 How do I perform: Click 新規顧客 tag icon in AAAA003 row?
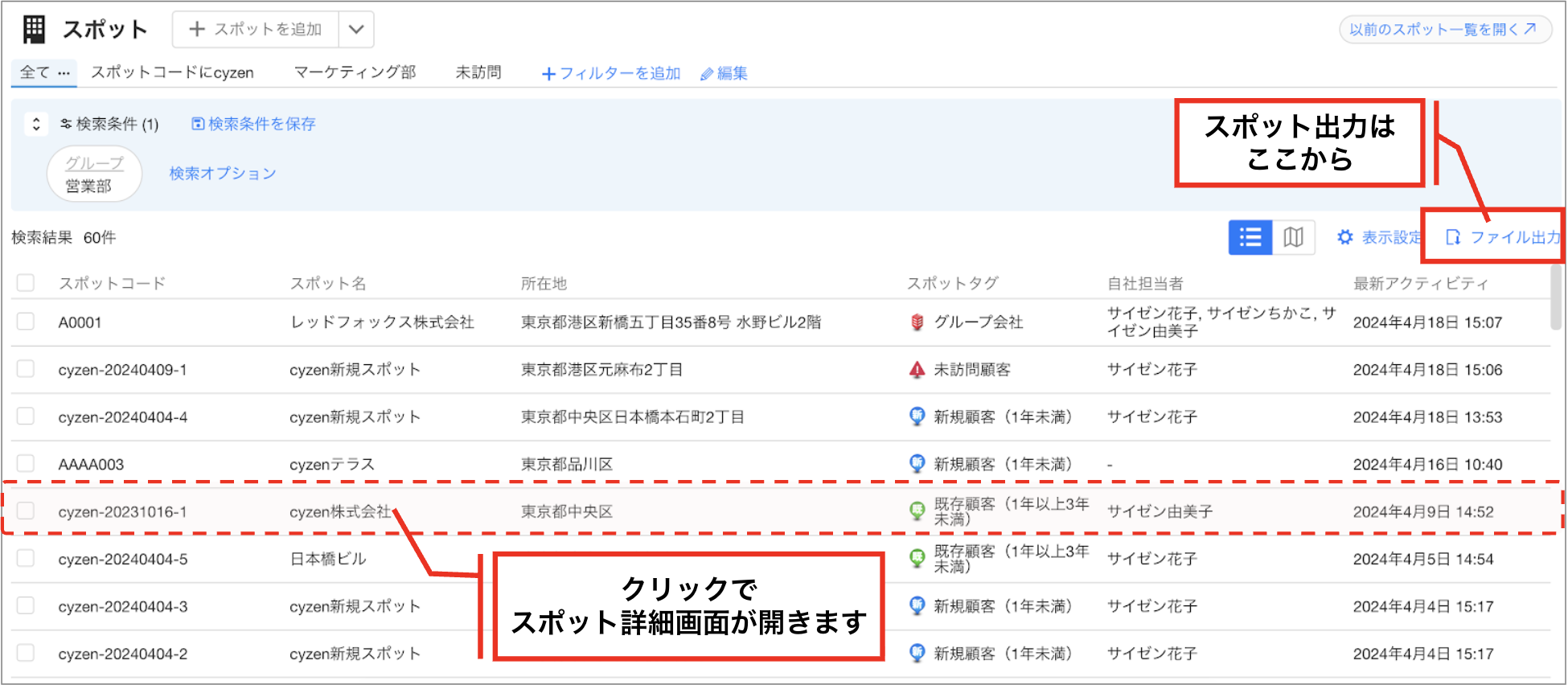pyautogui.click(x=917, y=464)
